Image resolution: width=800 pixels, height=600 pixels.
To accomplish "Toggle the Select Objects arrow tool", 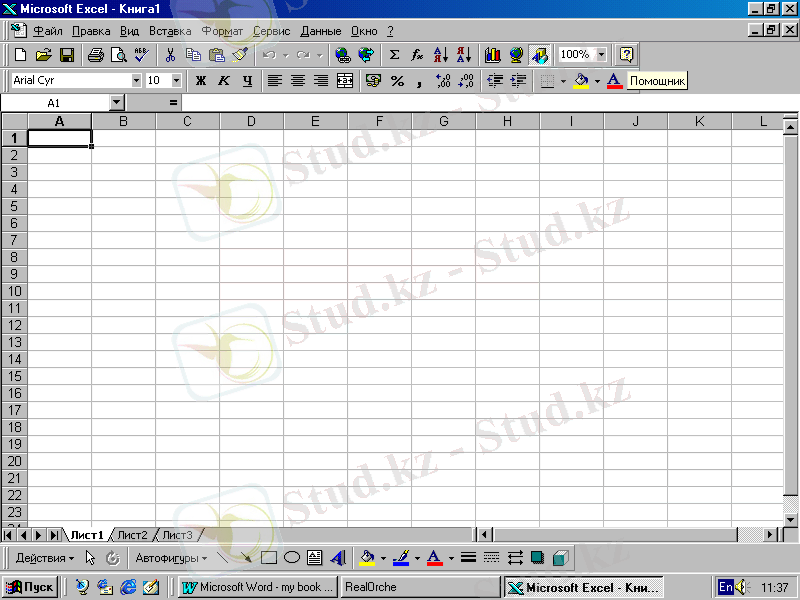I will pyautogui.click(x=90, y=558).
